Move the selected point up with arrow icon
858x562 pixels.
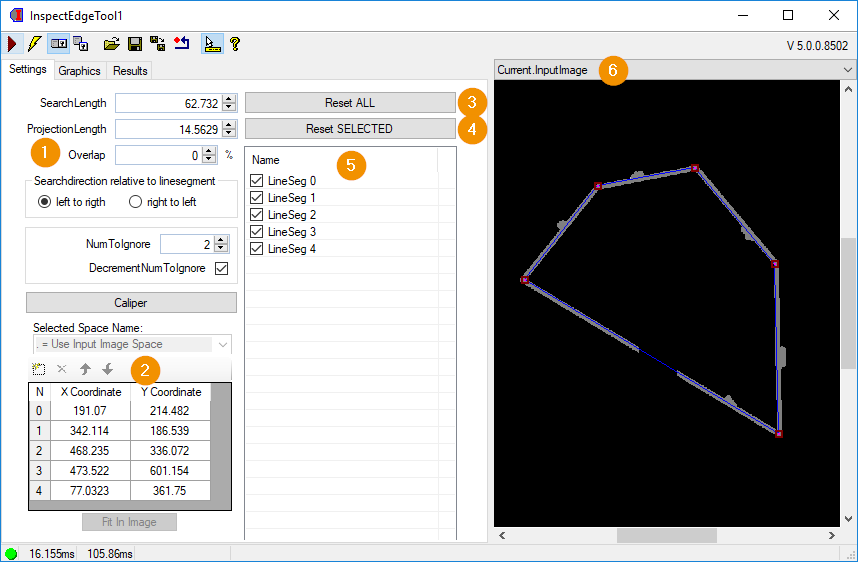[85, 369]
